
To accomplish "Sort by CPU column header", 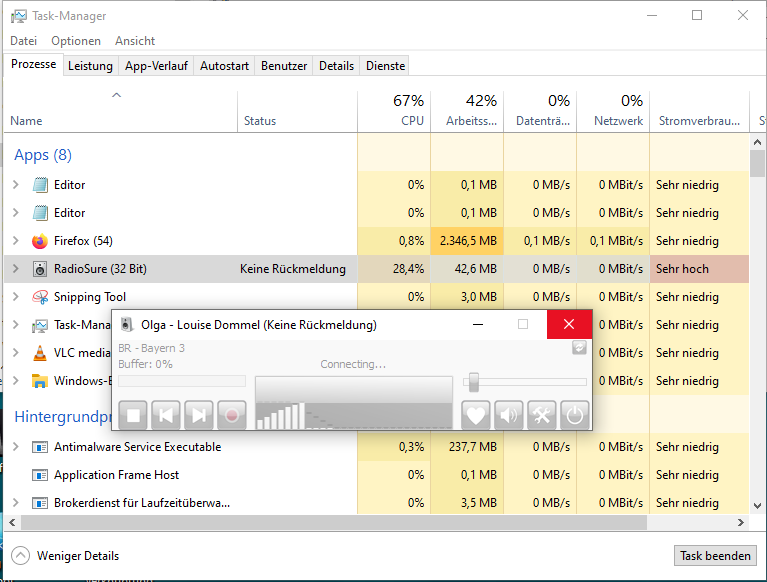I will (394, 112).
